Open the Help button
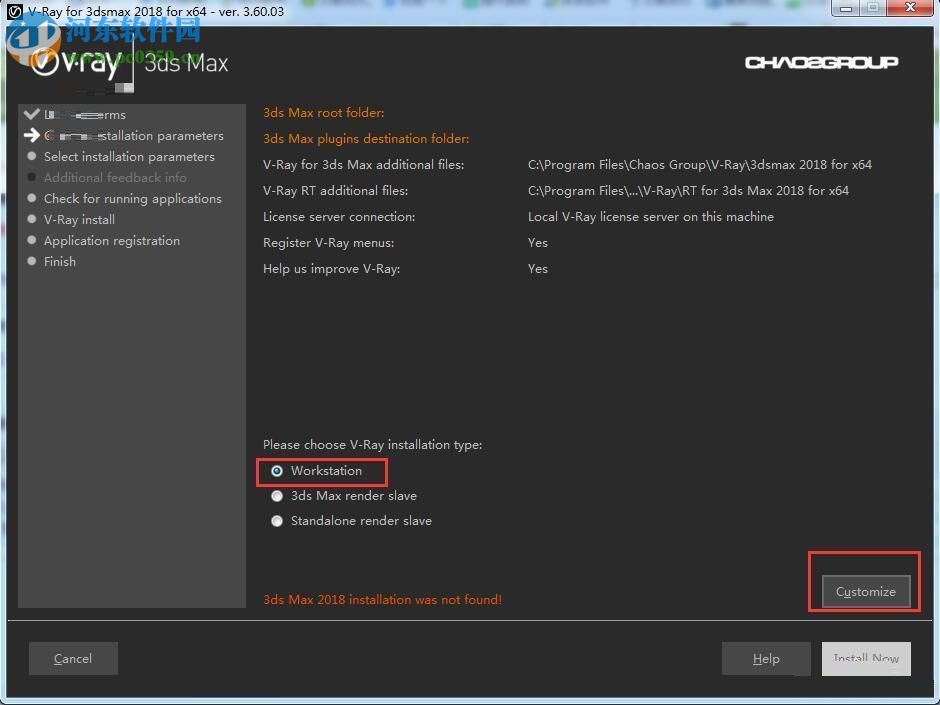The width and height of the screenshot is (940, 705). (x=766, y=658)
